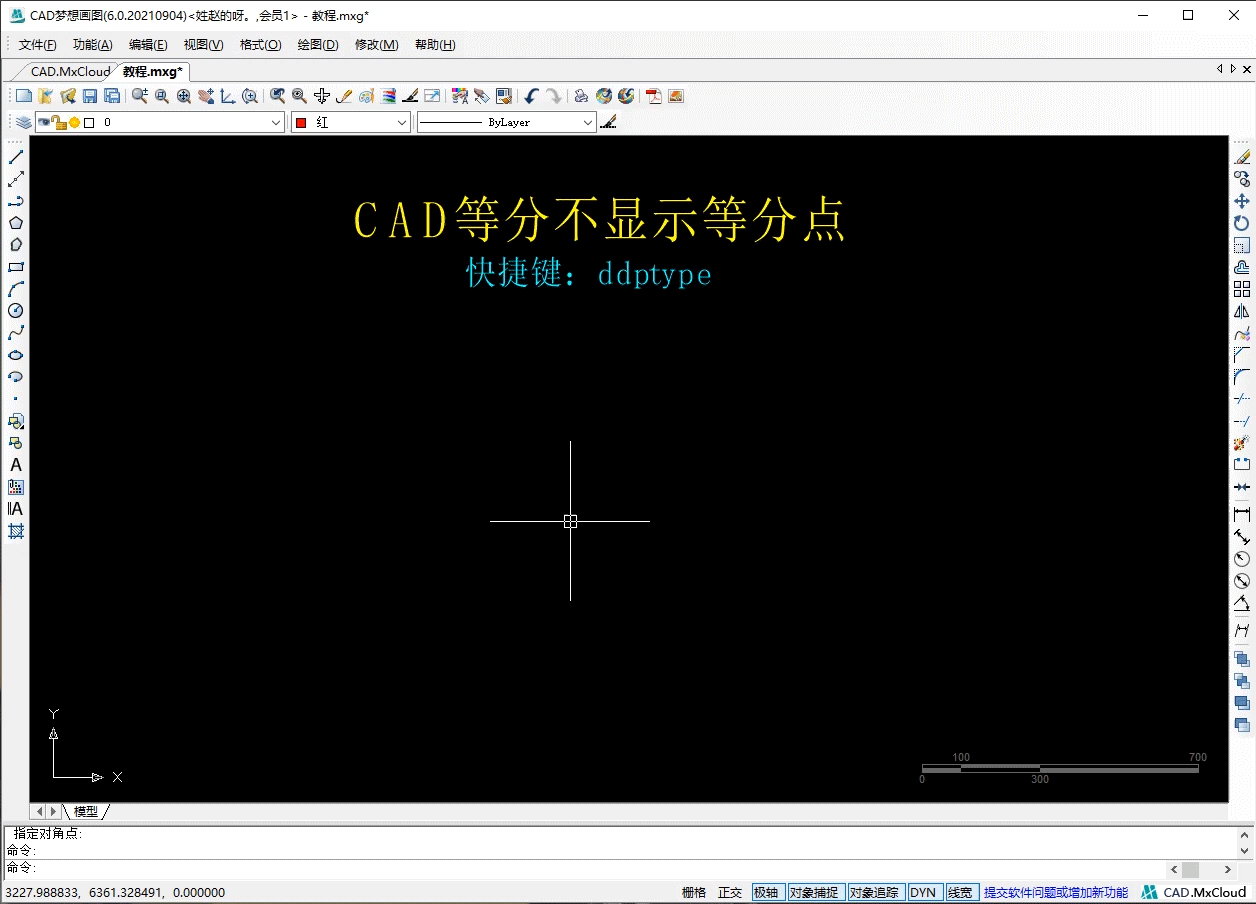This screenshot has height=904, width=1256.
Task: Open a saved drawing with the Open icon
Action: click(43, 95)
